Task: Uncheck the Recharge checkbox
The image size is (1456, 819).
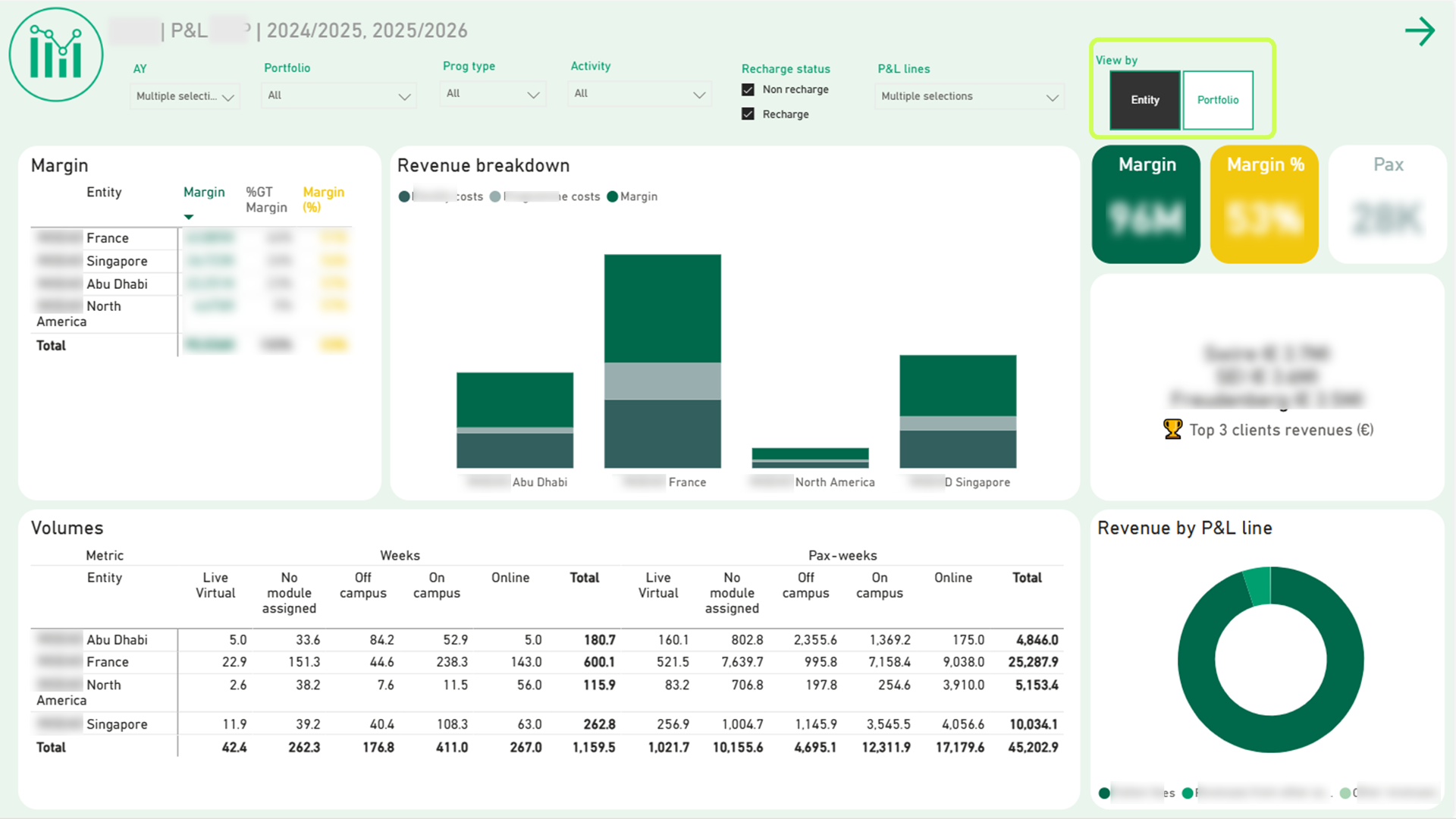Action: click(x=748, y=114)
